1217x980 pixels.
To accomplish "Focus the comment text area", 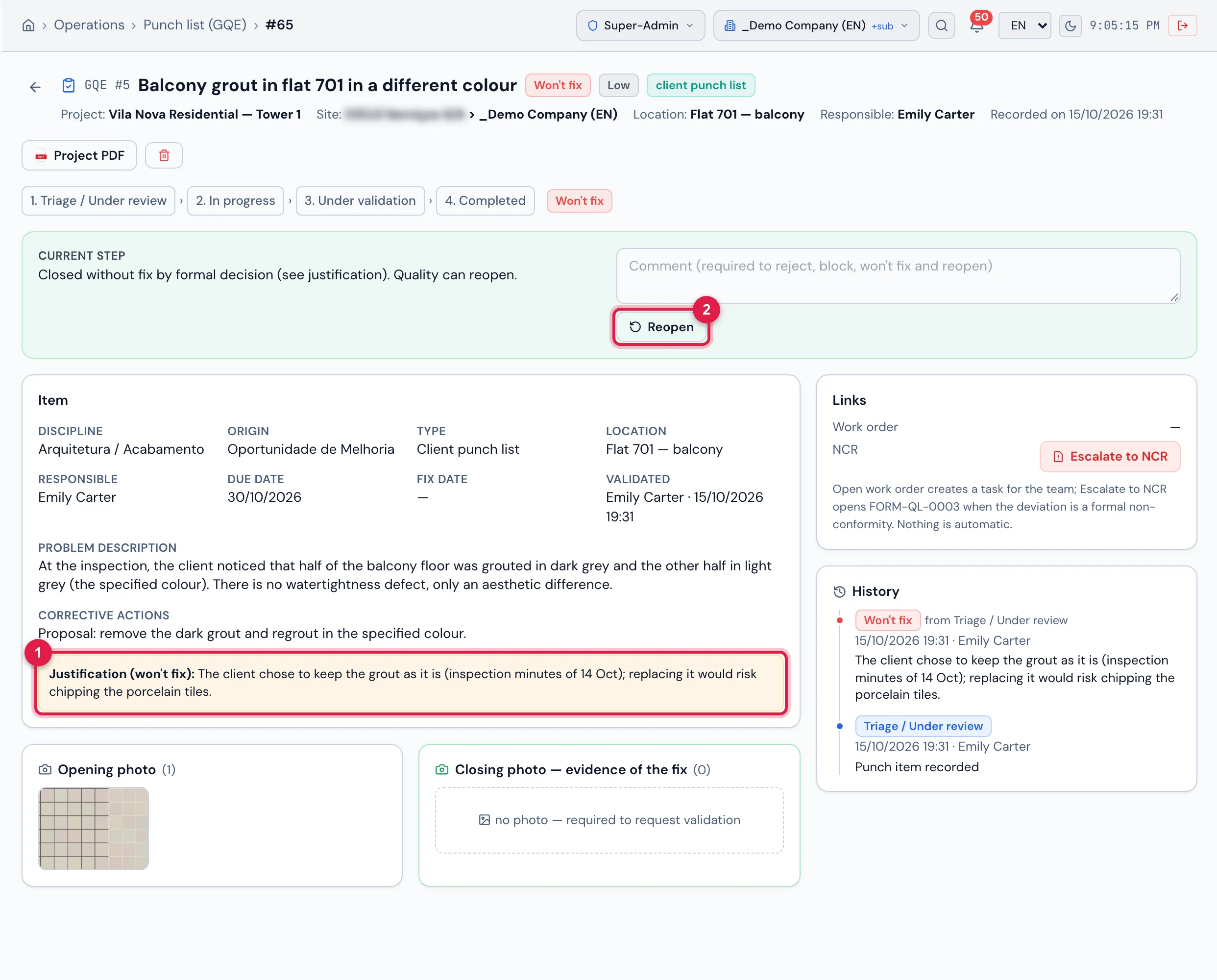I will 898,275.
